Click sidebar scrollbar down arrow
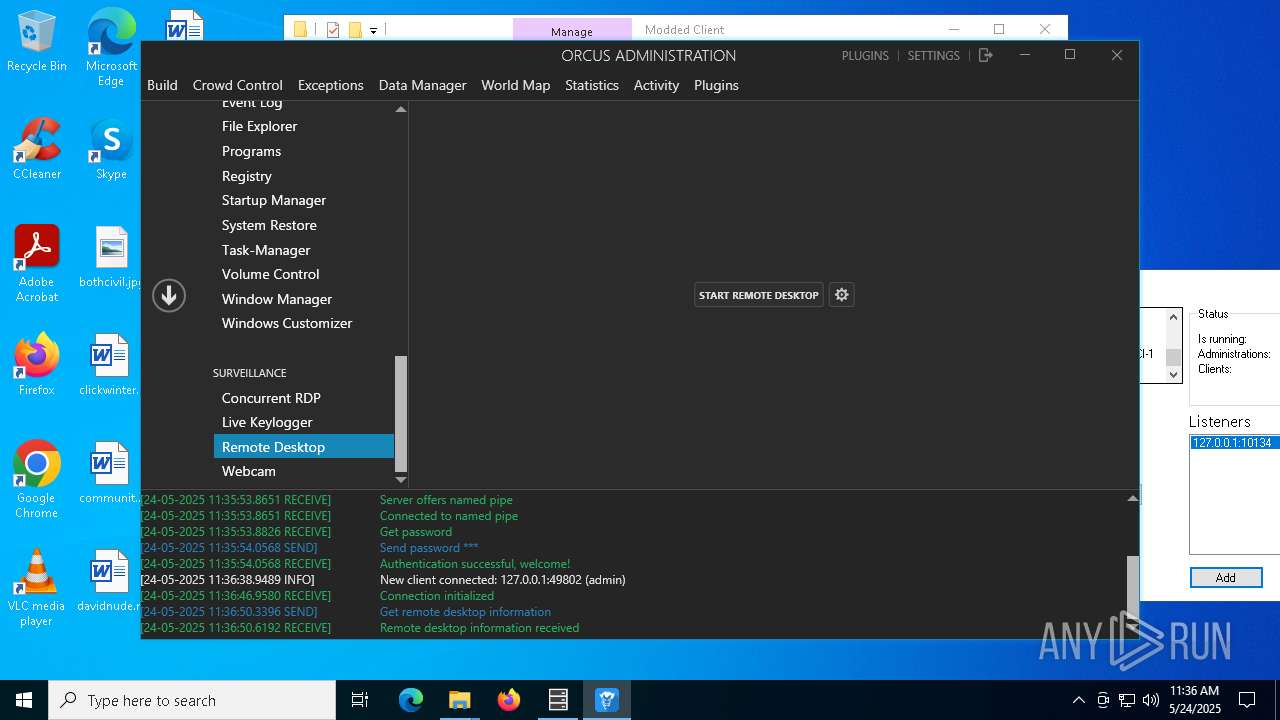1280x720 pixels. (401, 480)
